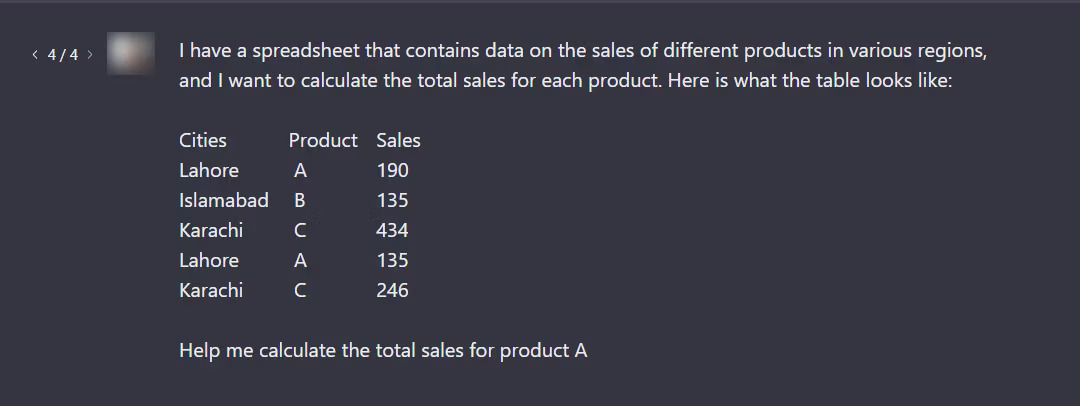The width and height of the screenshot is (1080, 406).
Task: Click Karachi in the row with 246
Action: pos(211,290)
